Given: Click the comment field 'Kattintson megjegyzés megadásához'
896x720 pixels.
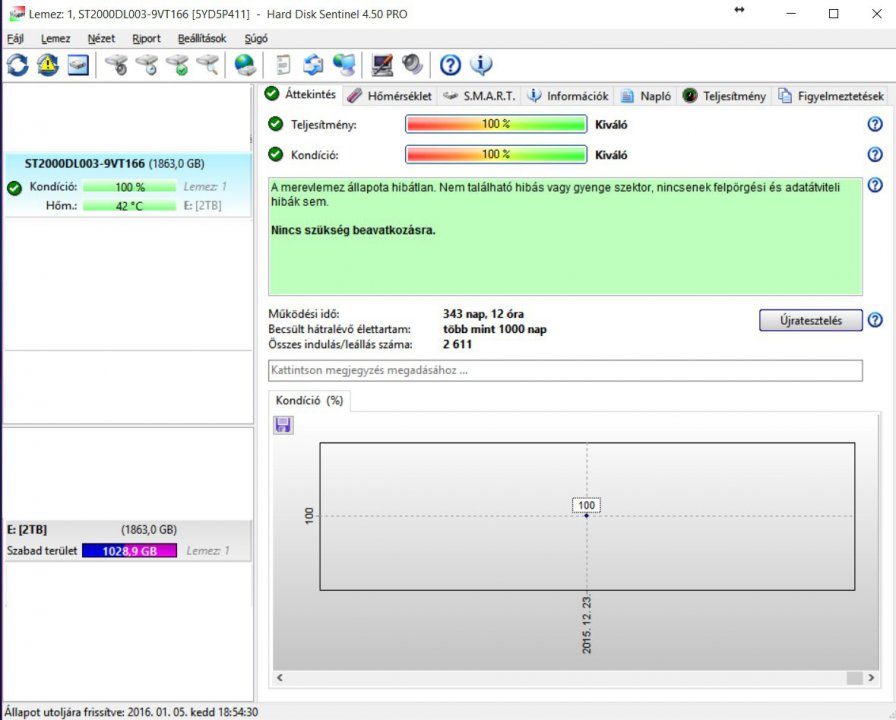Looking at the screenshot, I should pyautogui.click(x=565, y=370).
